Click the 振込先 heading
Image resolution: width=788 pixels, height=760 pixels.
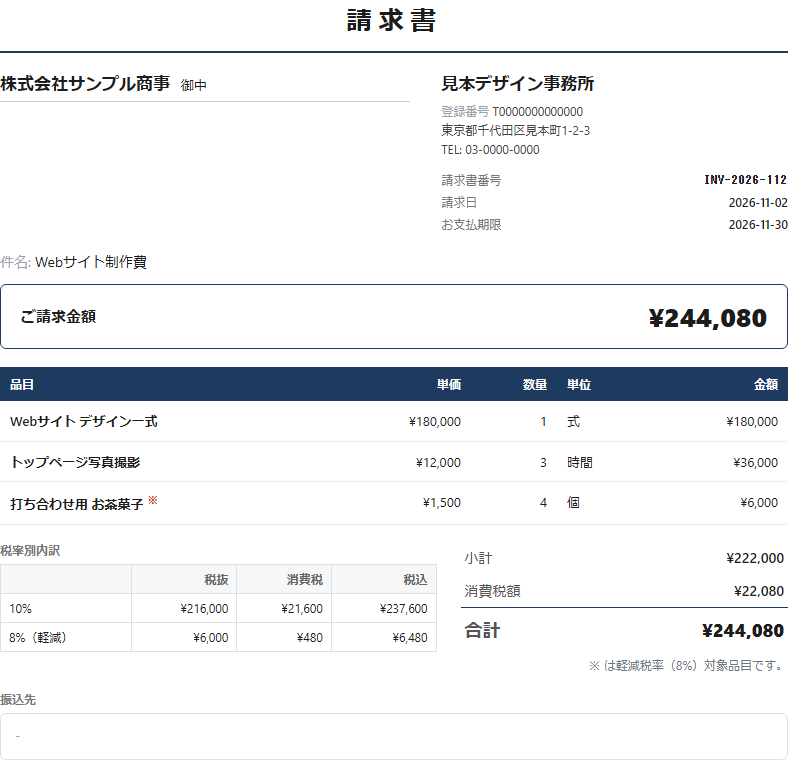[x=18, y=700]
